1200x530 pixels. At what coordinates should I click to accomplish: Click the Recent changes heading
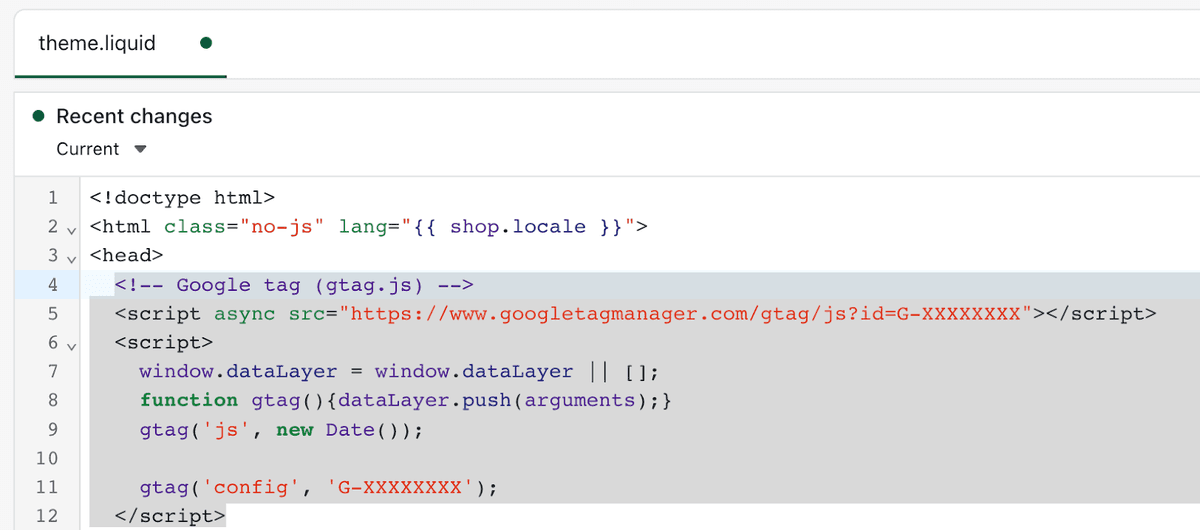(x=134, y=116)
